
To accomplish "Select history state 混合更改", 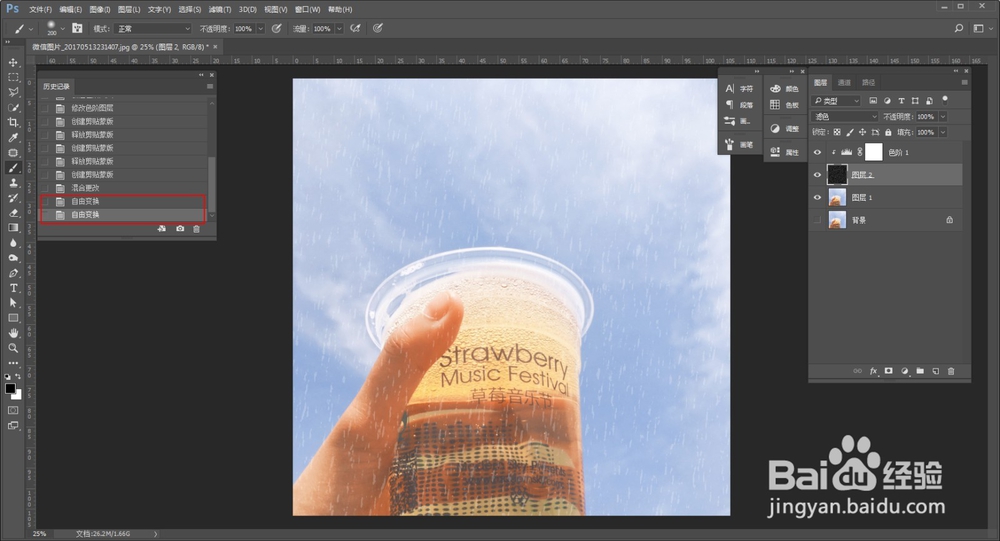I will pyautogui.click(x=85, y=188).
